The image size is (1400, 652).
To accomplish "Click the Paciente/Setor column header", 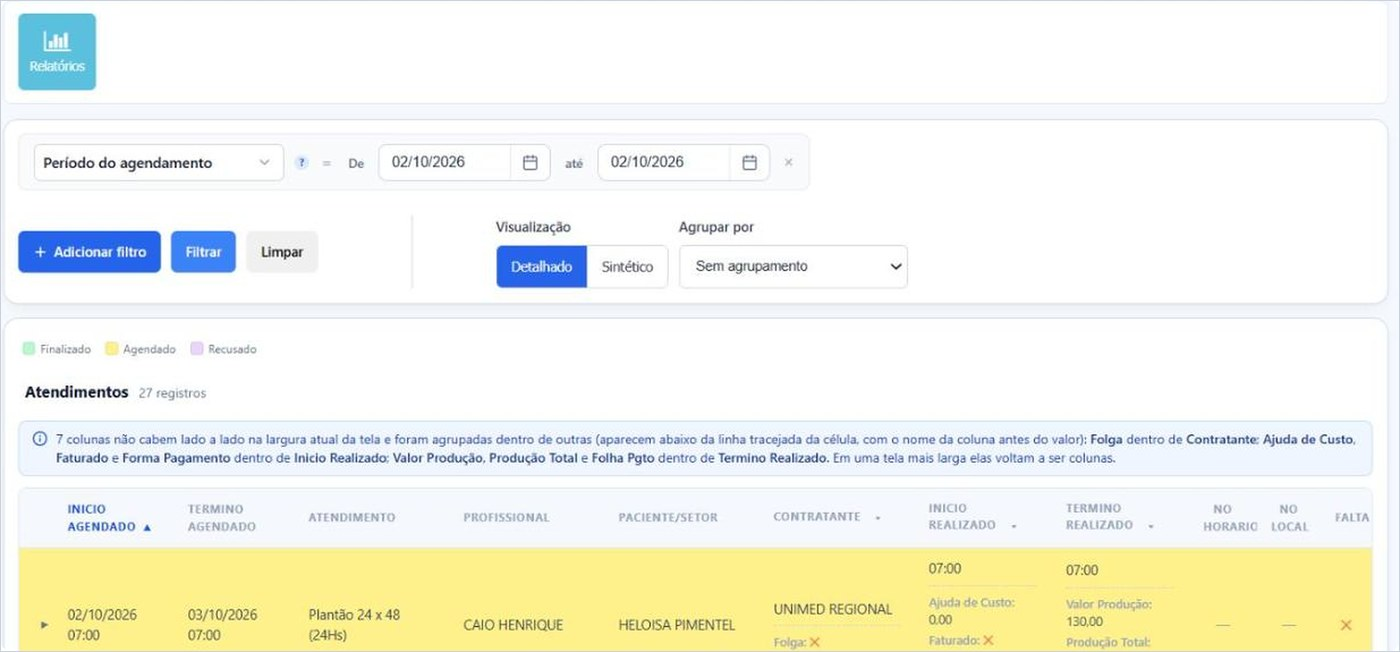I will pyautogui.click(x=668, y=518).
